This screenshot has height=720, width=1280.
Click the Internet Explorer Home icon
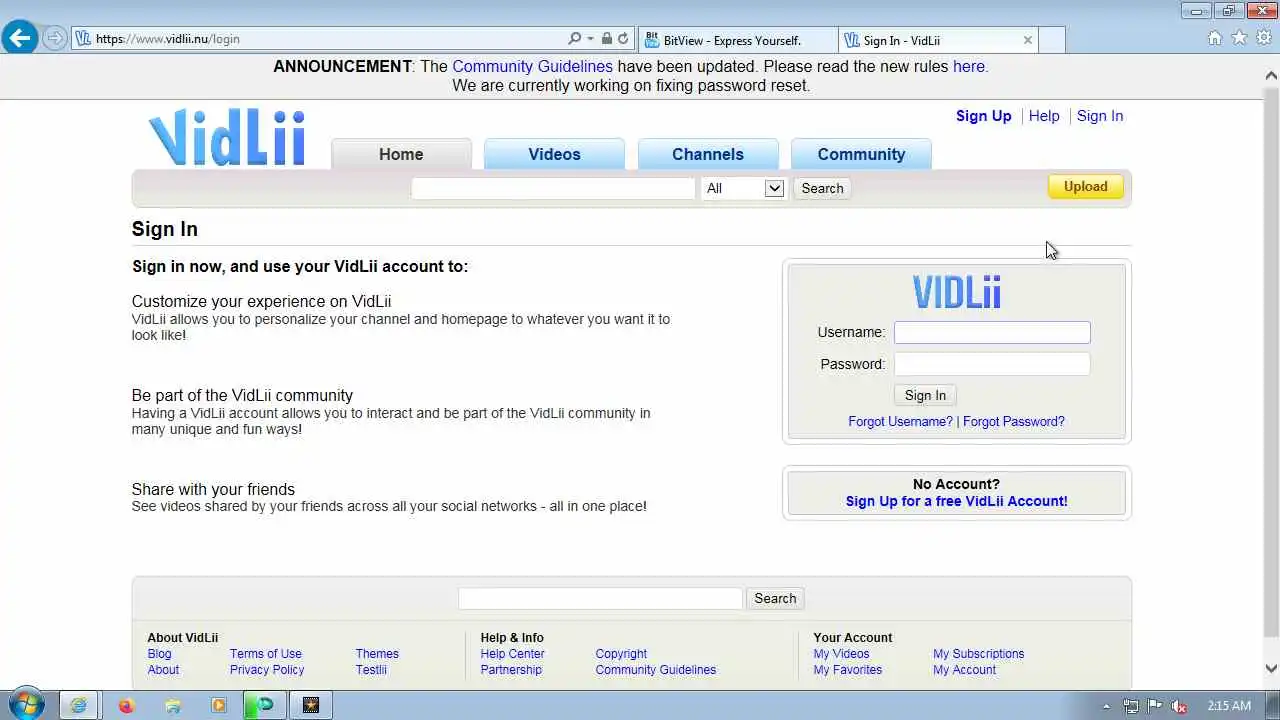click(x=1215, y=38)
